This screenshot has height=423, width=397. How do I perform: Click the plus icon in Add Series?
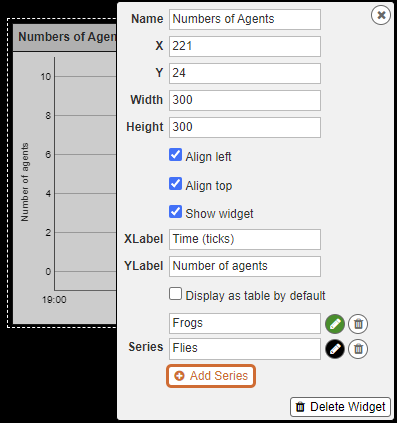pos(179,376)
